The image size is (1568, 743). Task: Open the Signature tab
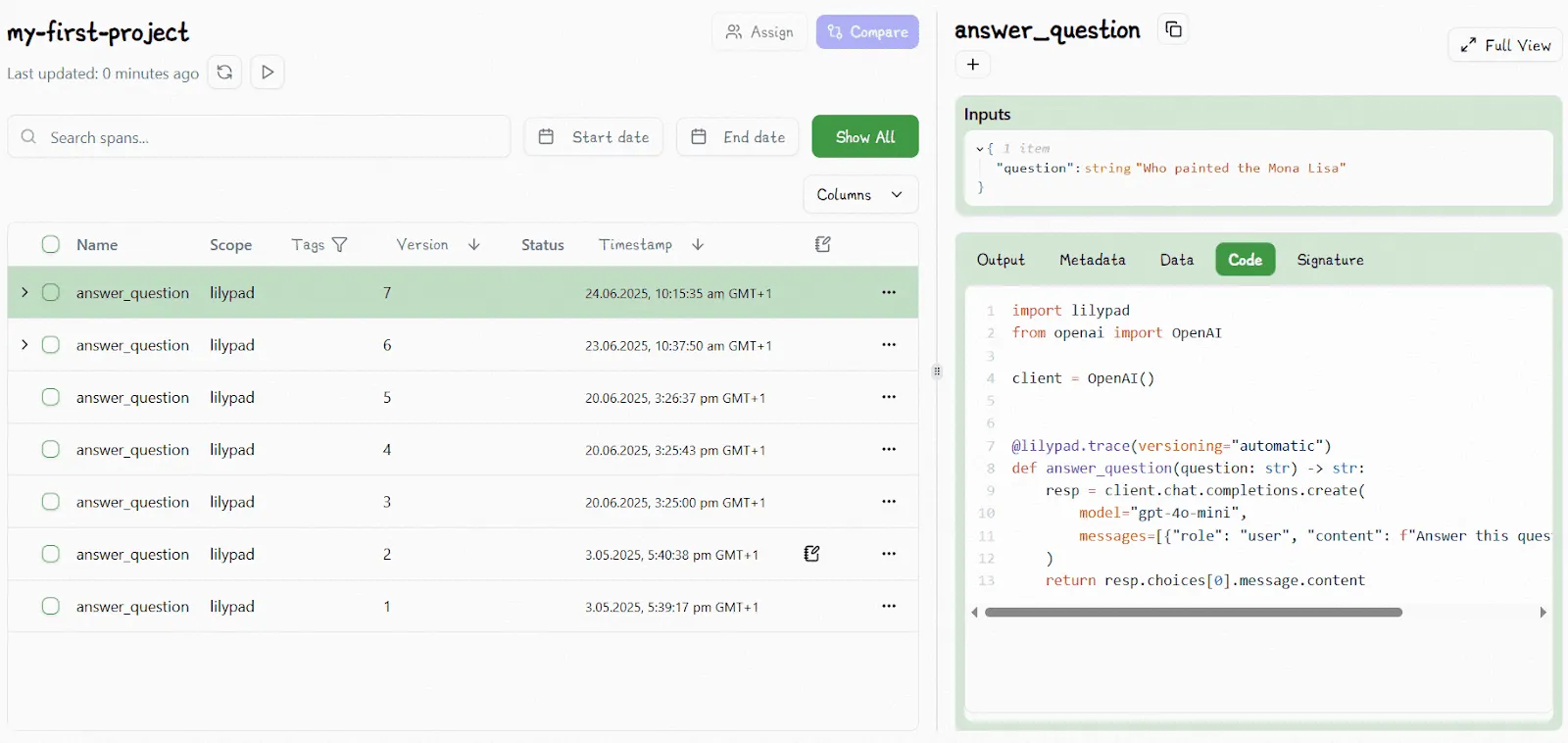point(1330,260)
